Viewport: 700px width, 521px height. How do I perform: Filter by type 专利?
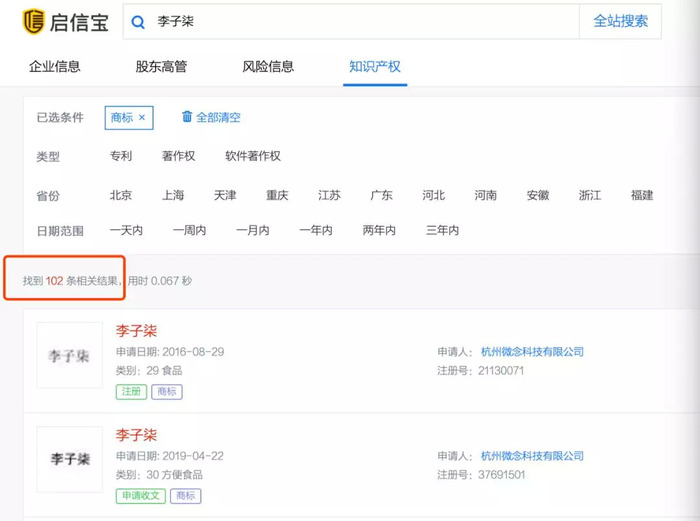(121, 156)
